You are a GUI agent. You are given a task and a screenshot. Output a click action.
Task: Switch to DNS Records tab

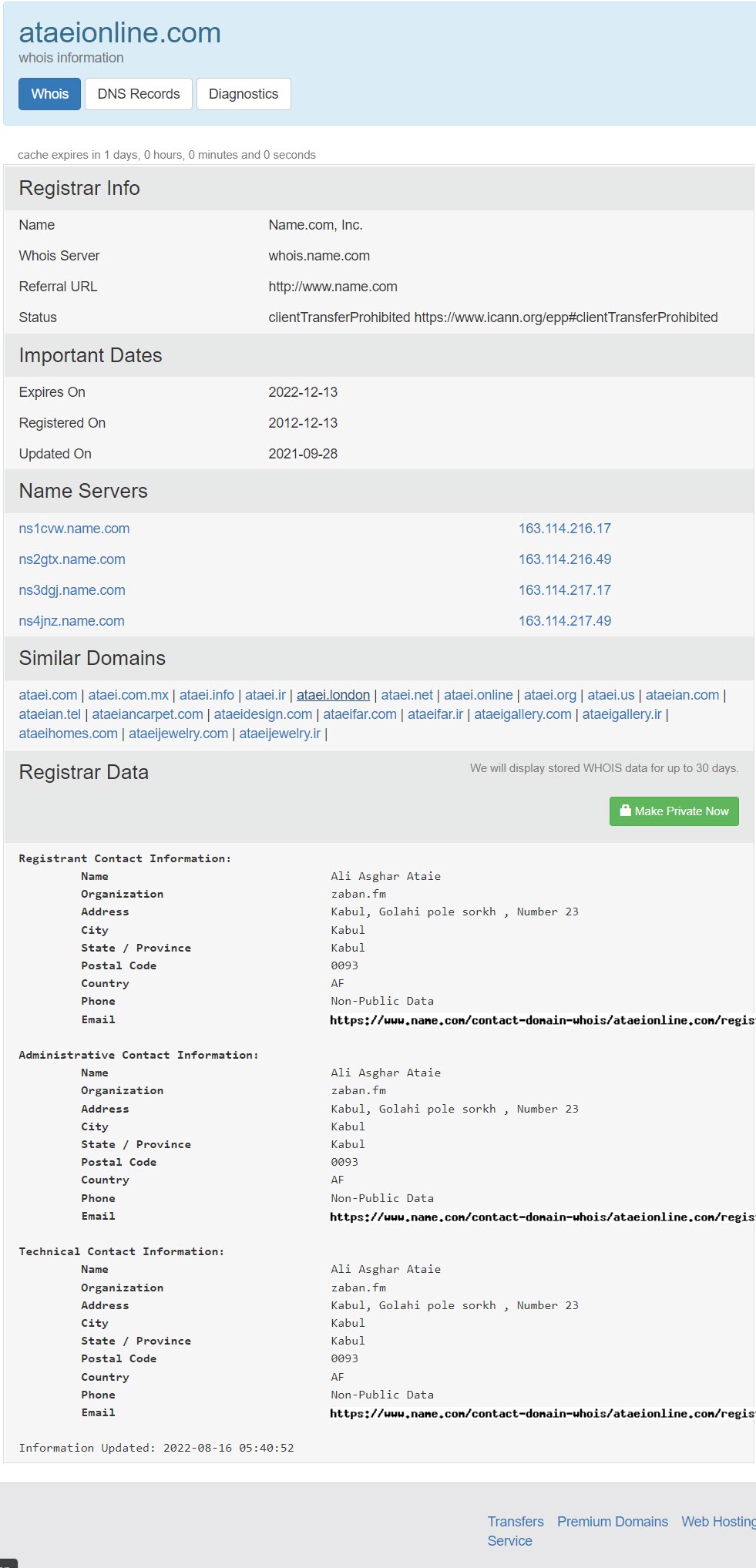139,94
